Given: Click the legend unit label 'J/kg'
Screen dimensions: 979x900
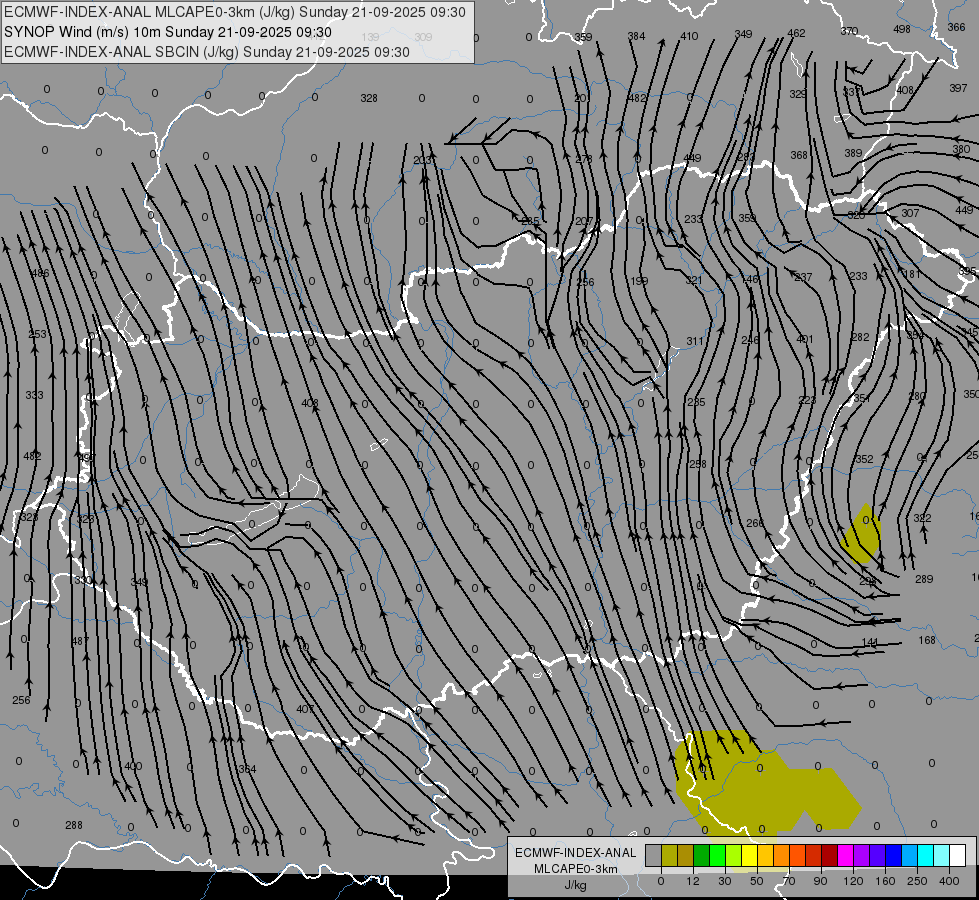Looking at the screenshot, I should 575,885.
